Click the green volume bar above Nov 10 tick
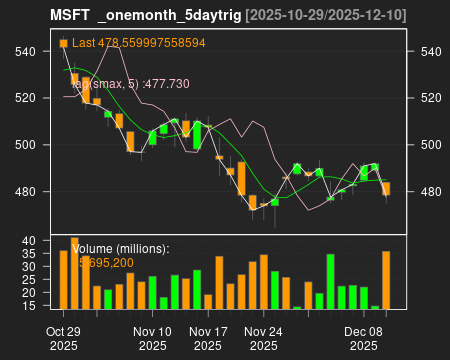 click(152, 293)
